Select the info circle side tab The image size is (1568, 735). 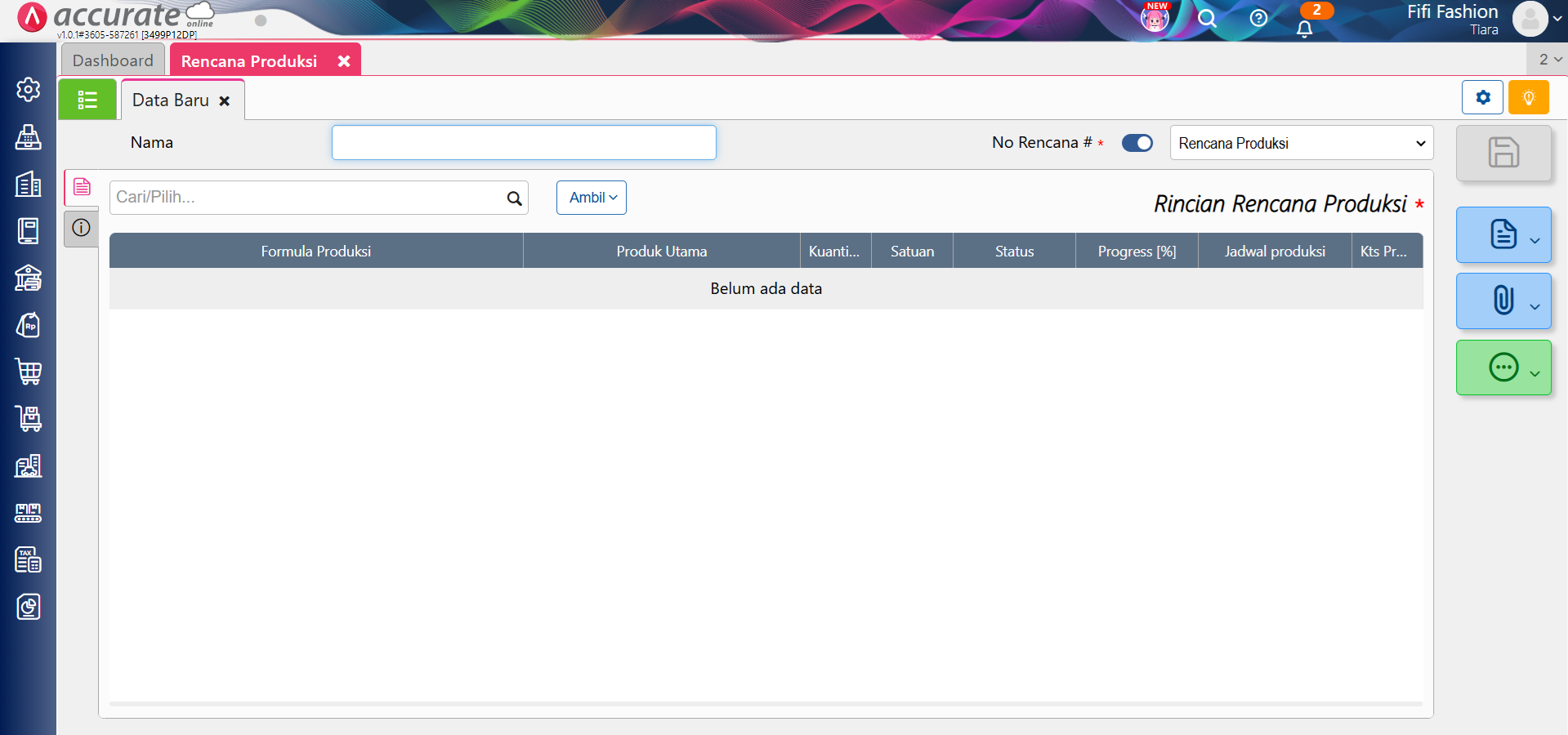[81, 228]
